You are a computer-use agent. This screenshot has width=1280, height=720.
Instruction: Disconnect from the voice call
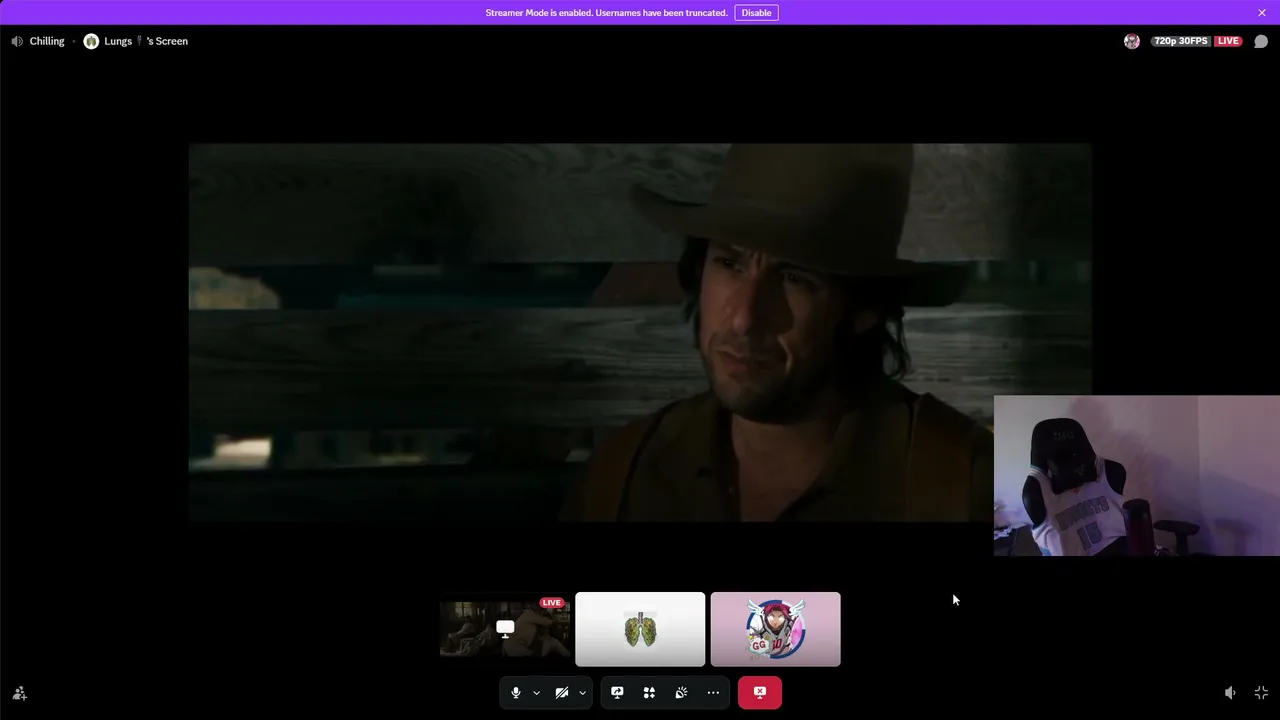[x=760, y=692]
